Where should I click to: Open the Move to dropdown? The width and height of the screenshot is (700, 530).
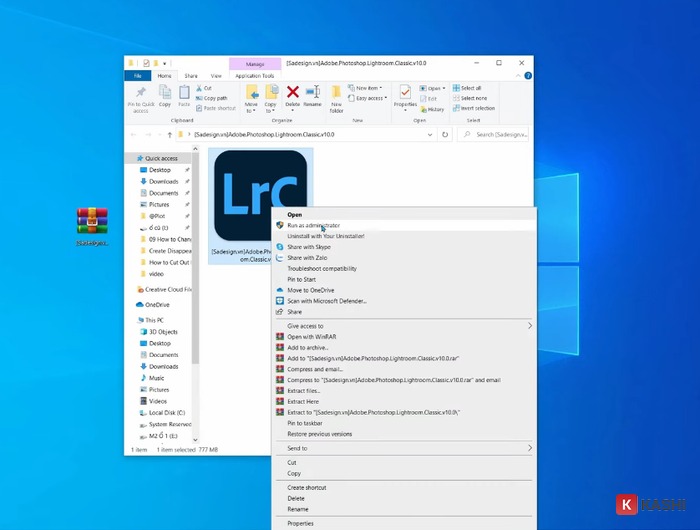[251, 97]
